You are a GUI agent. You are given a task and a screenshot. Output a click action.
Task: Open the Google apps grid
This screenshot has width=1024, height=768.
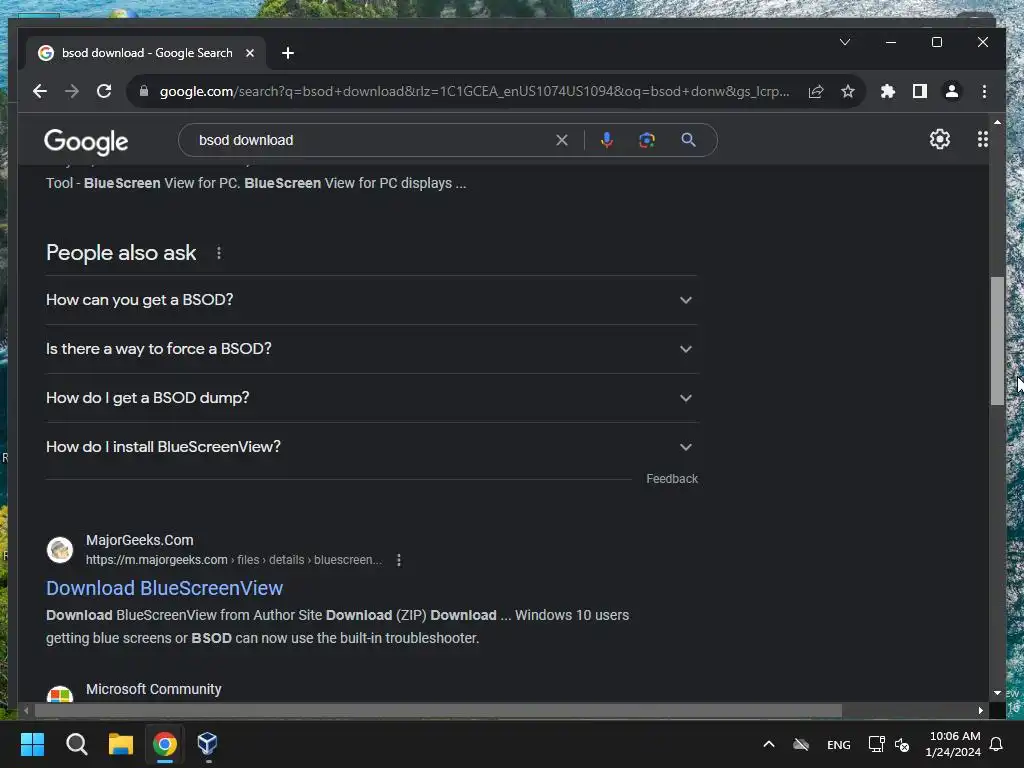982,139
